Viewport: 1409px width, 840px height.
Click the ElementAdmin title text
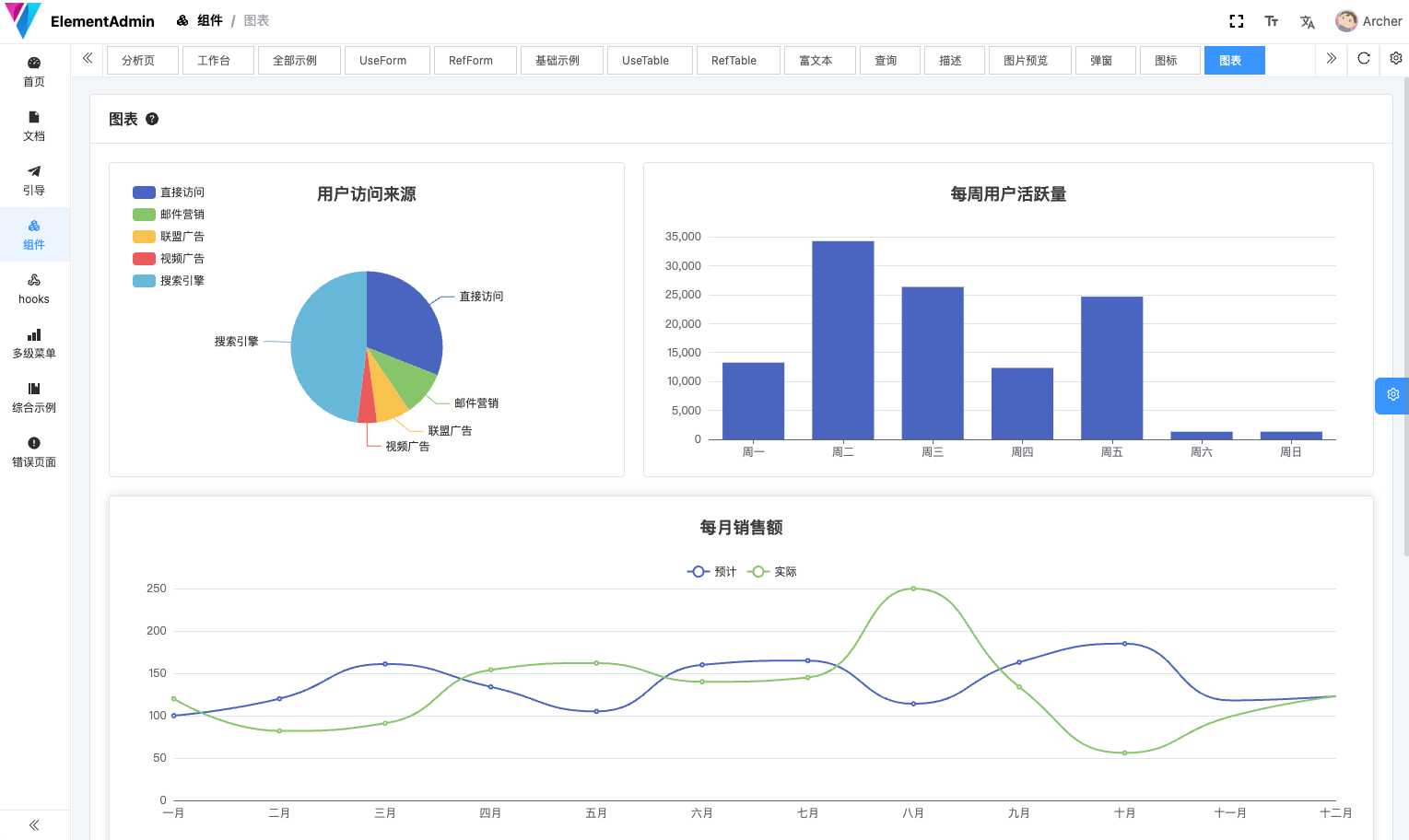tap(102, 21)
